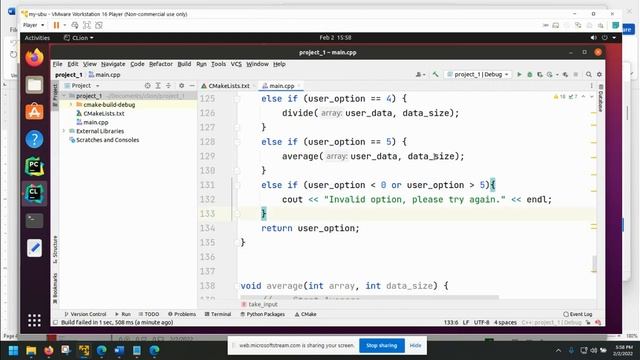Select the main.cpp editor tab
The height and width of the screenshot is (360, 640).
[281, 86]
